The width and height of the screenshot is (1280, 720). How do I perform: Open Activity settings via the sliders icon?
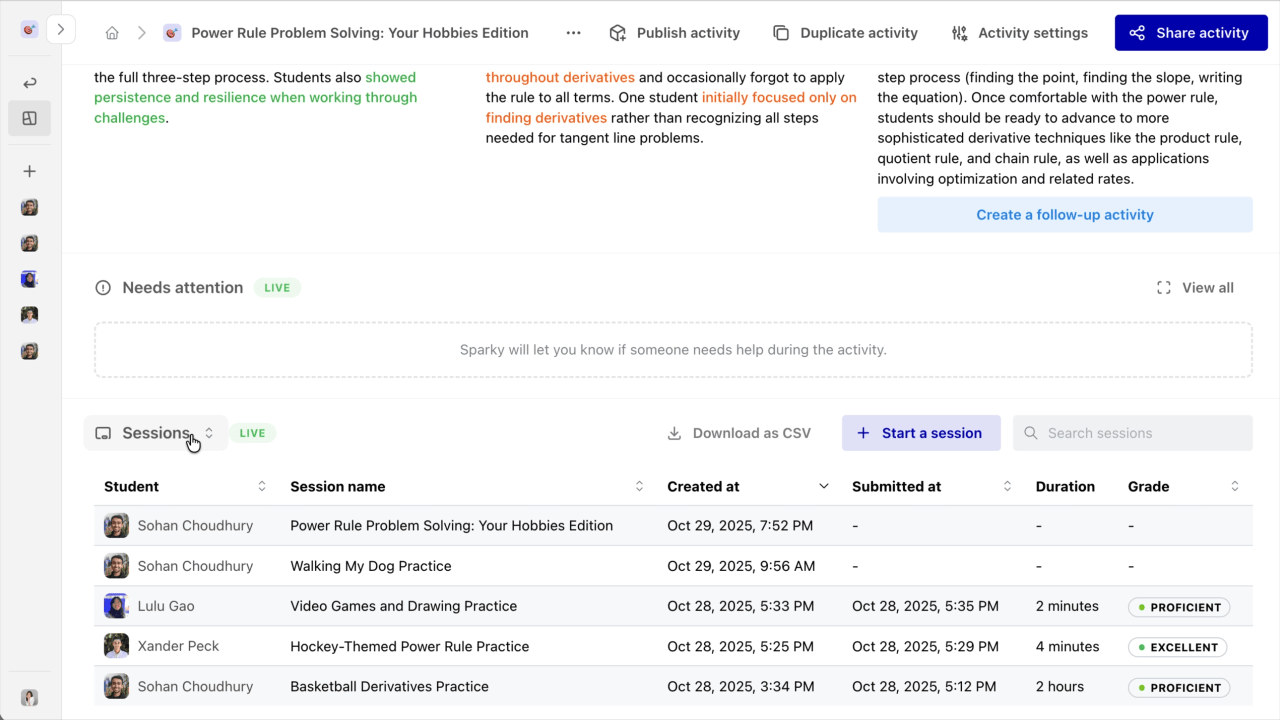[x=959, y=32]
